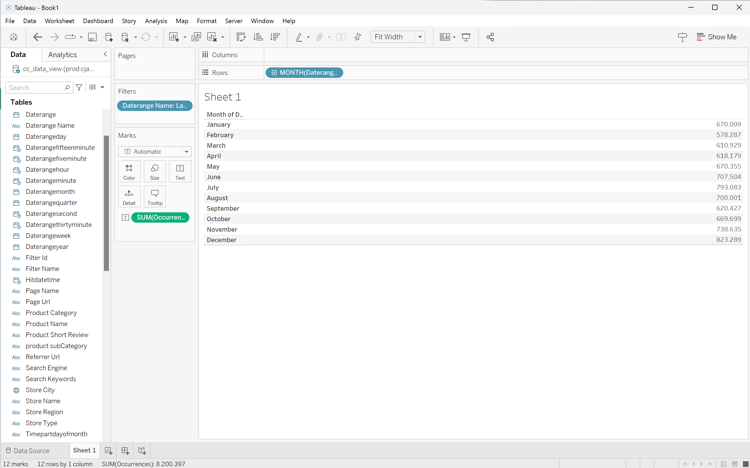Open the Analysis menu
Image resolution: width=750 pixels, height=468 pixels.
(x=156, y=21)
